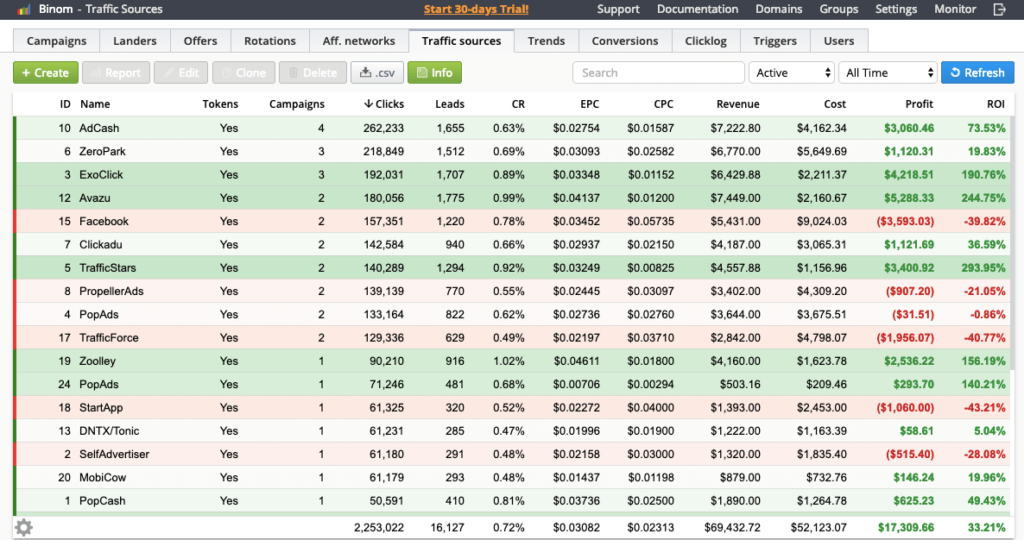The height and width of the screenshot is (540, 1024).
Task: Sort by the Clicks column header
Action: [384, 104]
